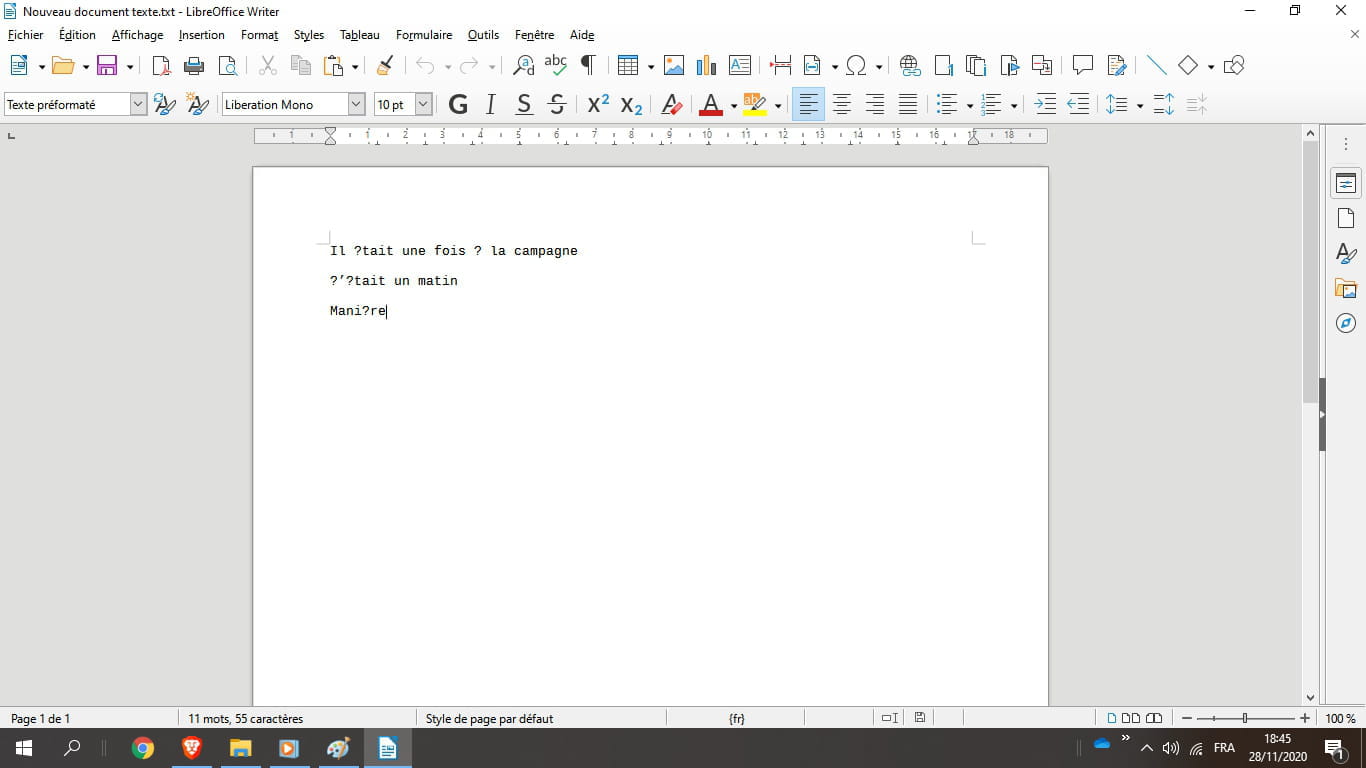Screen dimensions: 1366x768
Task: Open the Fichier menu
Action: (25, 35)
